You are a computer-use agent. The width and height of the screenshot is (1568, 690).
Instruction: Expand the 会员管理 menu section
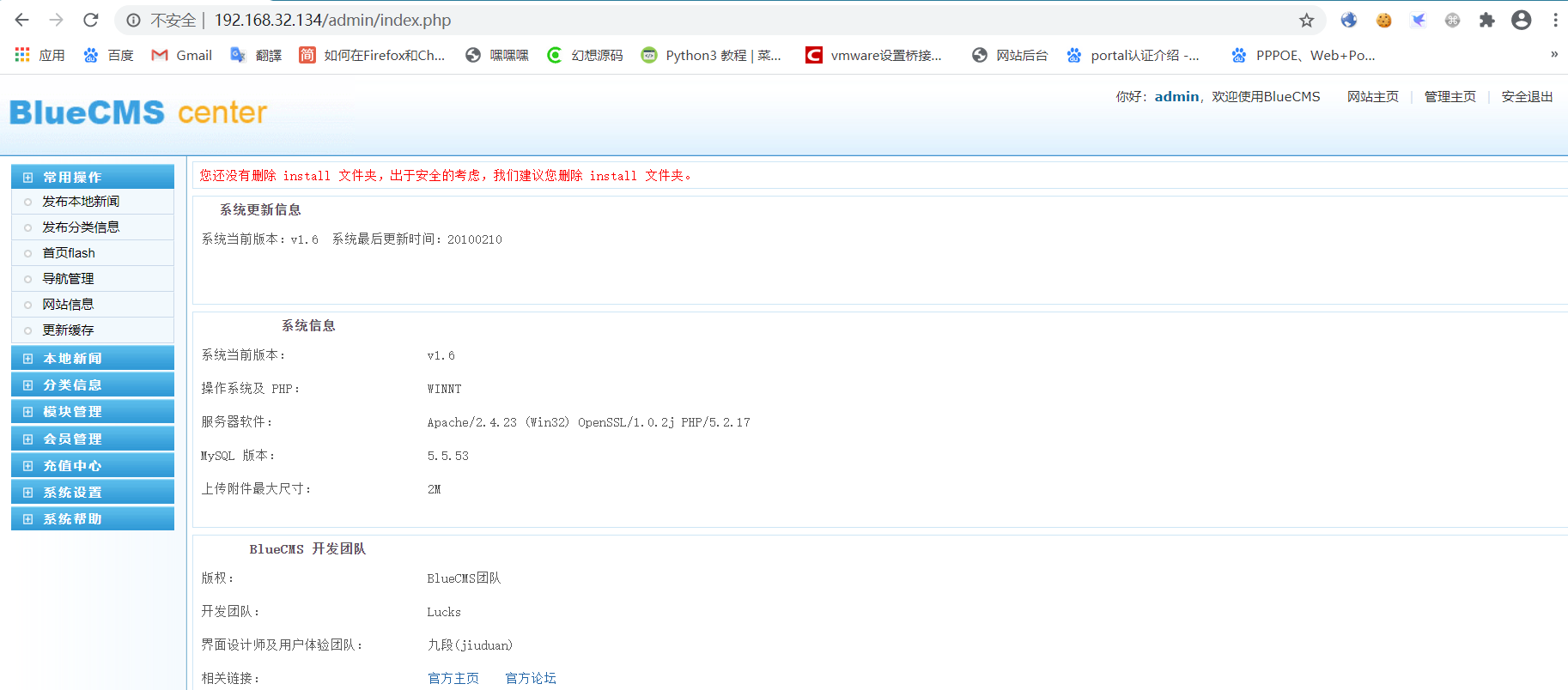[93, 439]
